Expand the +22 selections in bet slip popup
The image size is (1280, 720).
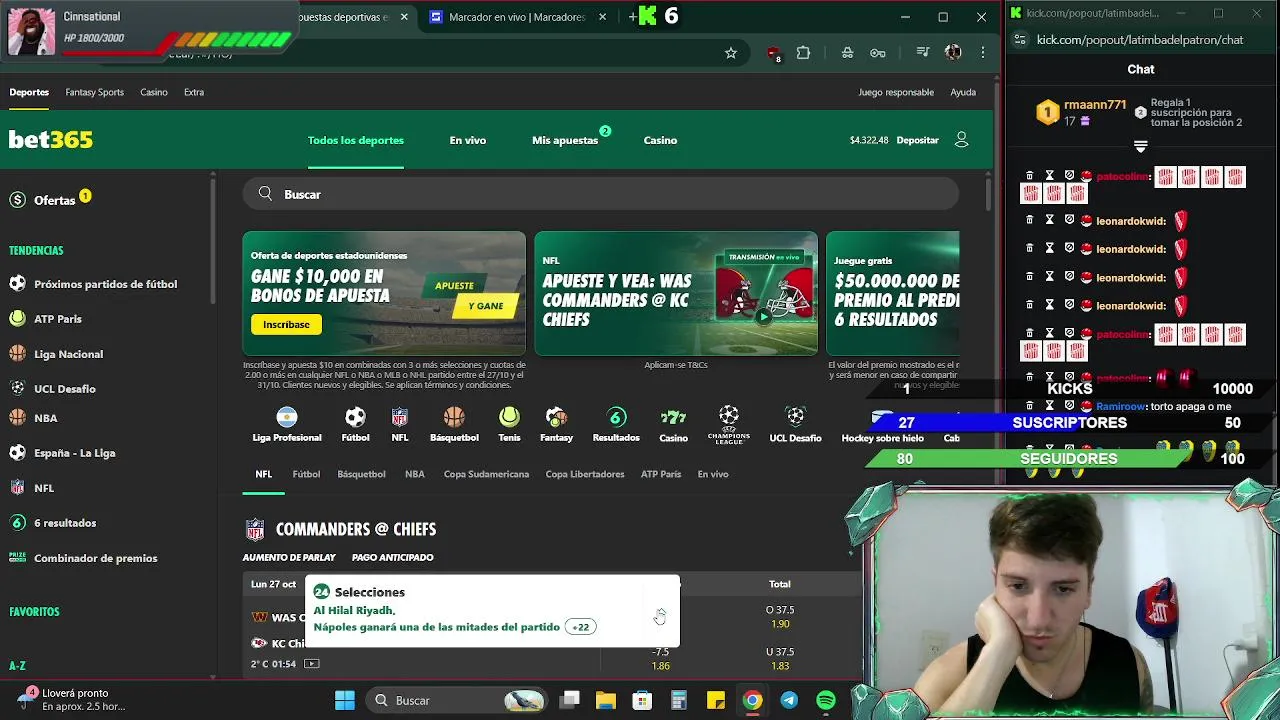(581, 627)
